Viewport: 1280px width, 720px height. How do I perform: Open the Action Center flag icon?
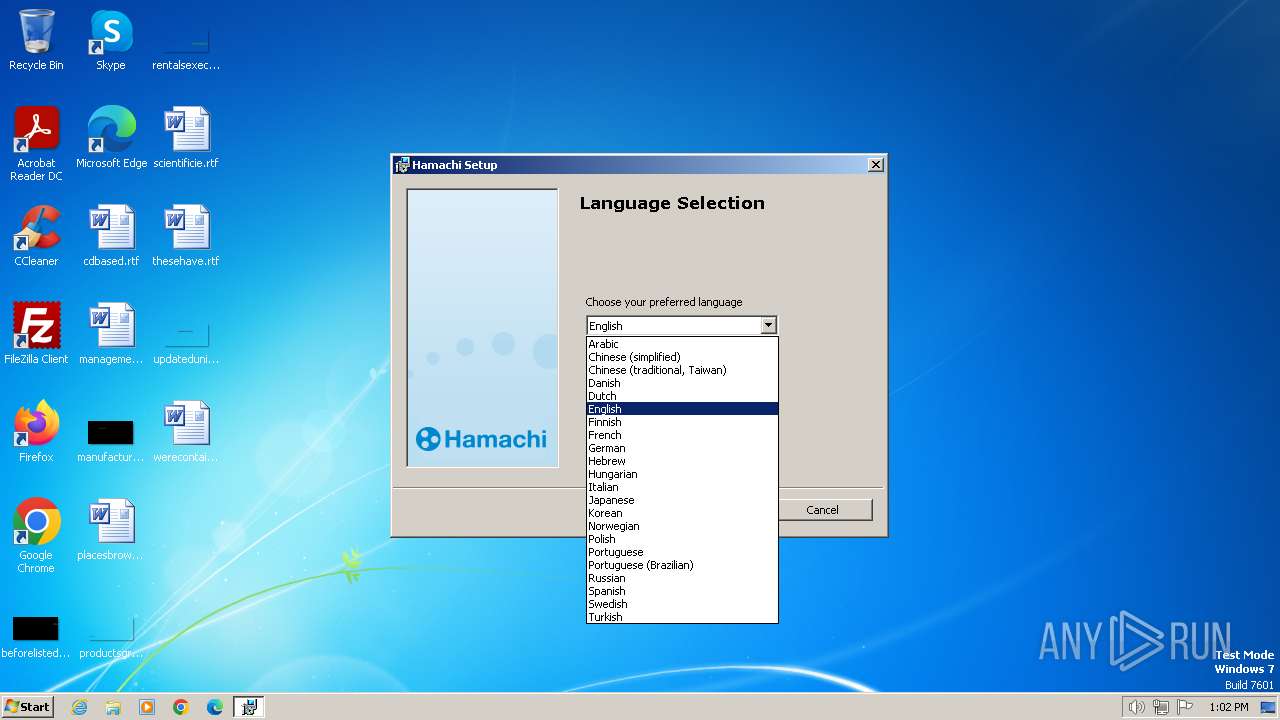pyautogui.click(x=1185, y=707)
